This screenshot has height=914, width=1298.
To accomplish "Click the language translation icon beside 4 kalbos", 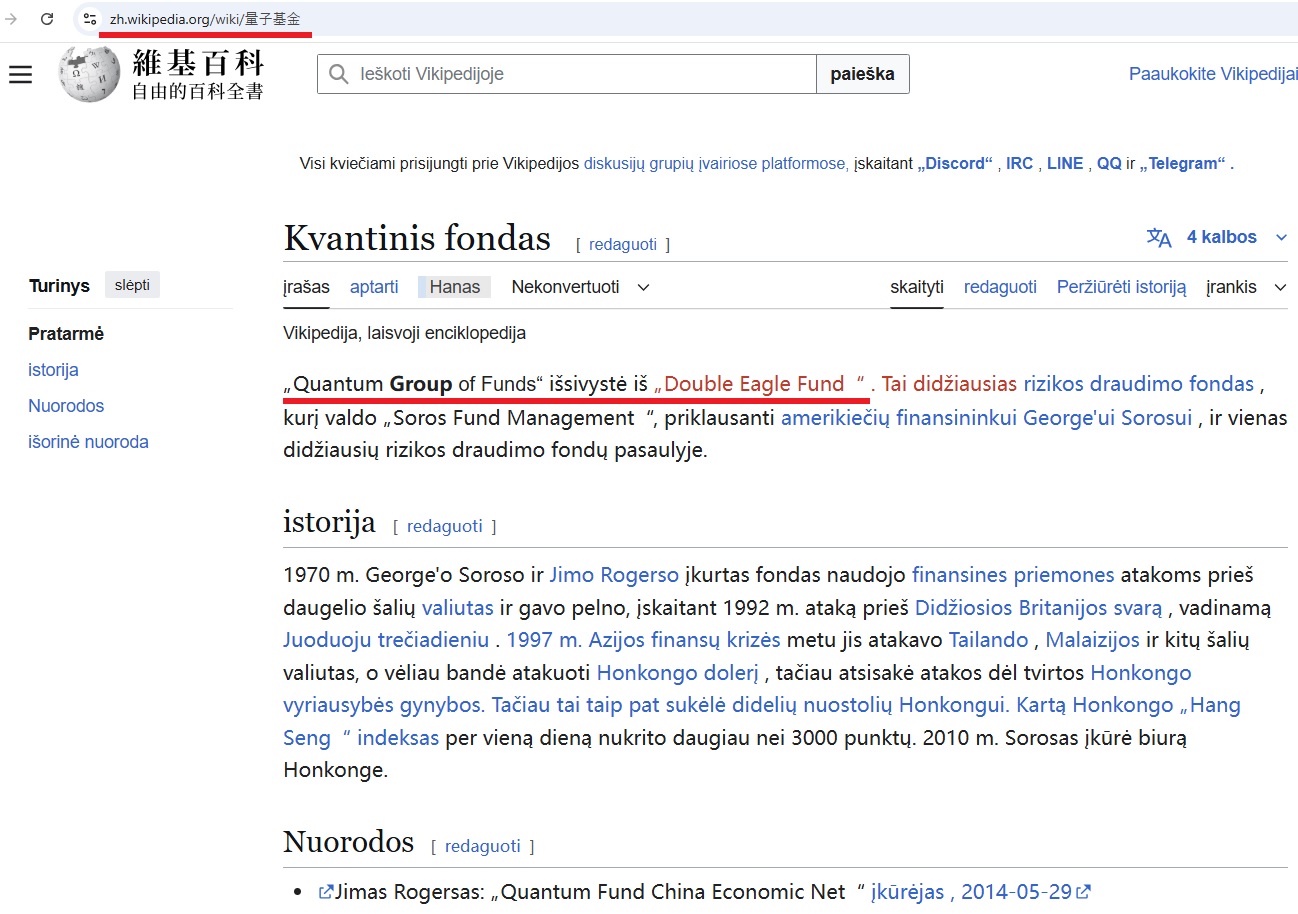I will (x=1159, y=237).
